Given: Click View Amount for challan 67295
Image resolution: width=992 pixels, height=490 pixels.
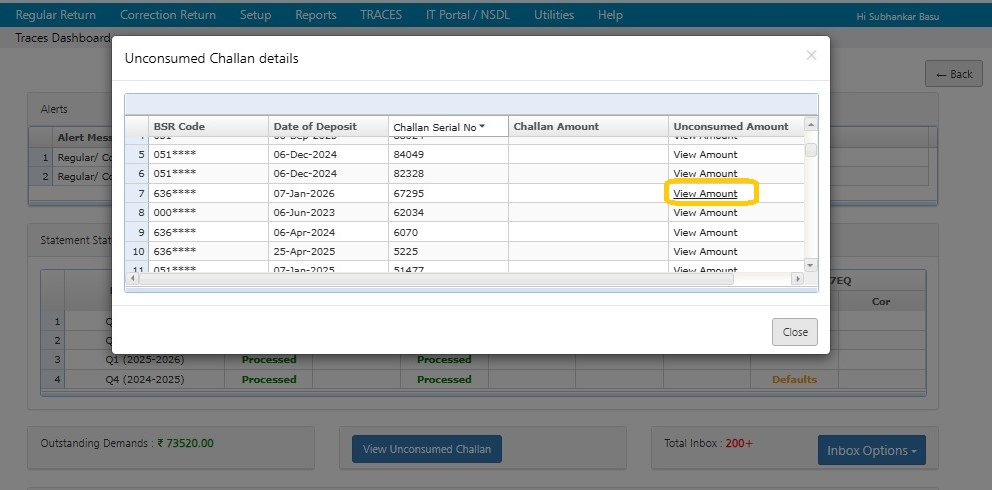Looking at the screenshot, I should (x=705, y=193).
